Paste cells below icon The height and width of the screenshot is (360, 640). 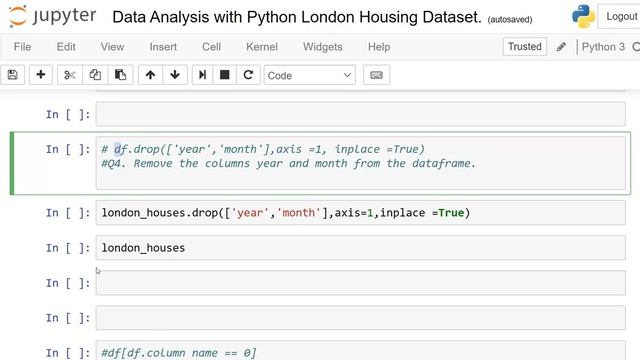tap(120, 75)
